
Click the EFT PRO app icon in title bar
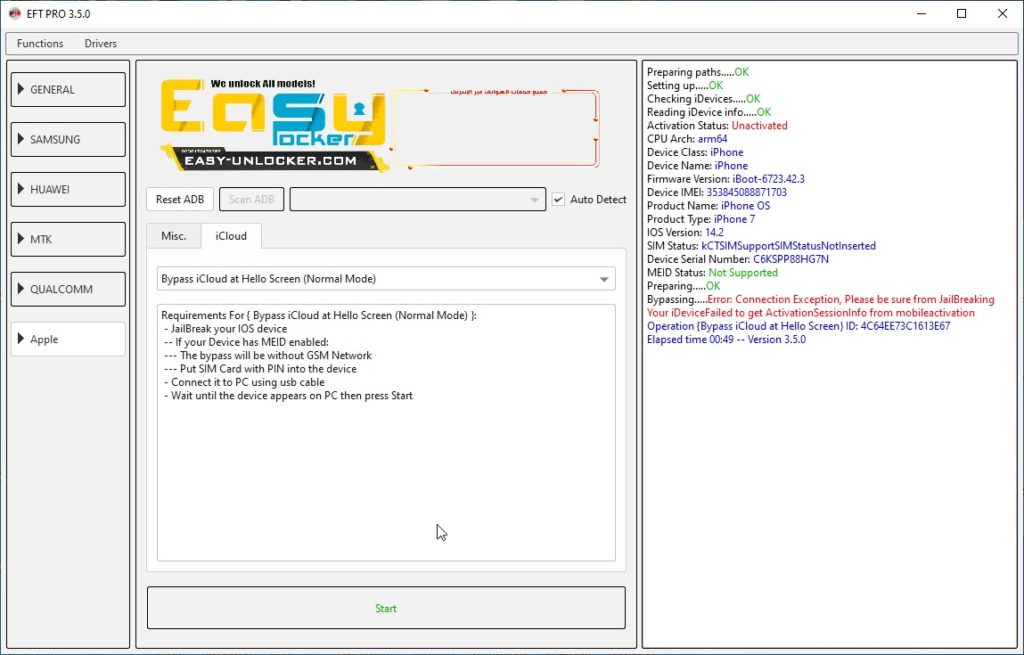point(15,14)
